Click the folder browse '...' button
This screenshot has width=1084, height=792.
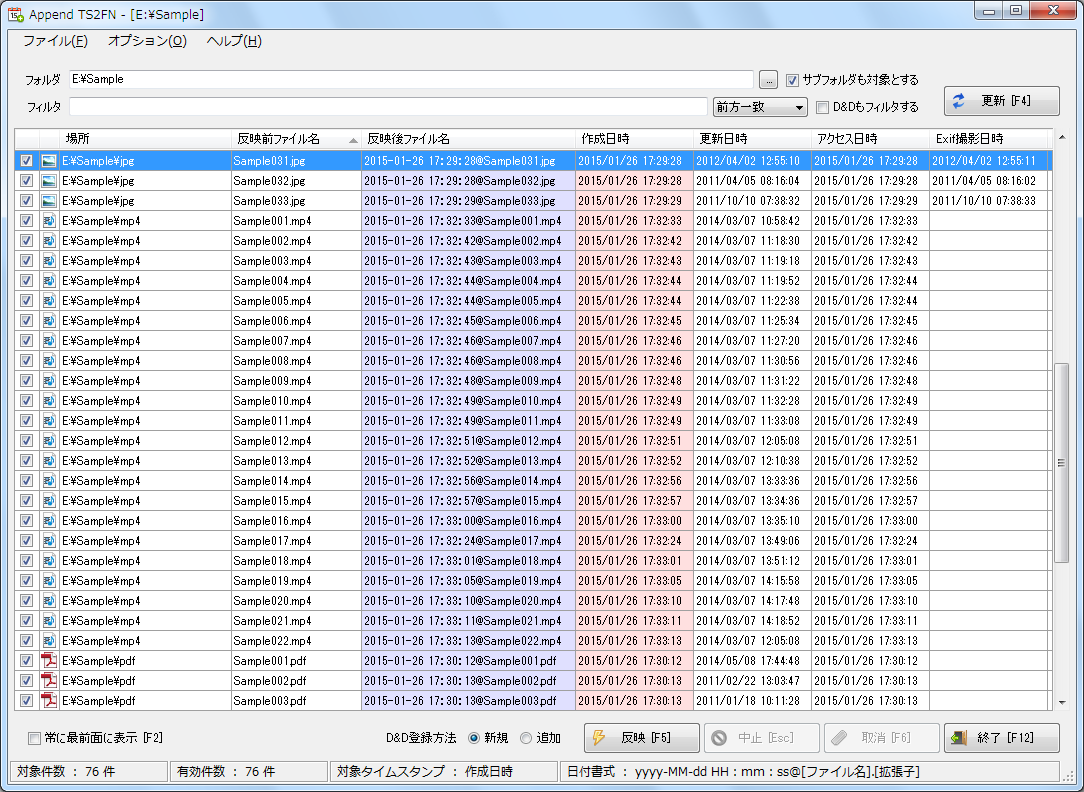pos(768,80)
